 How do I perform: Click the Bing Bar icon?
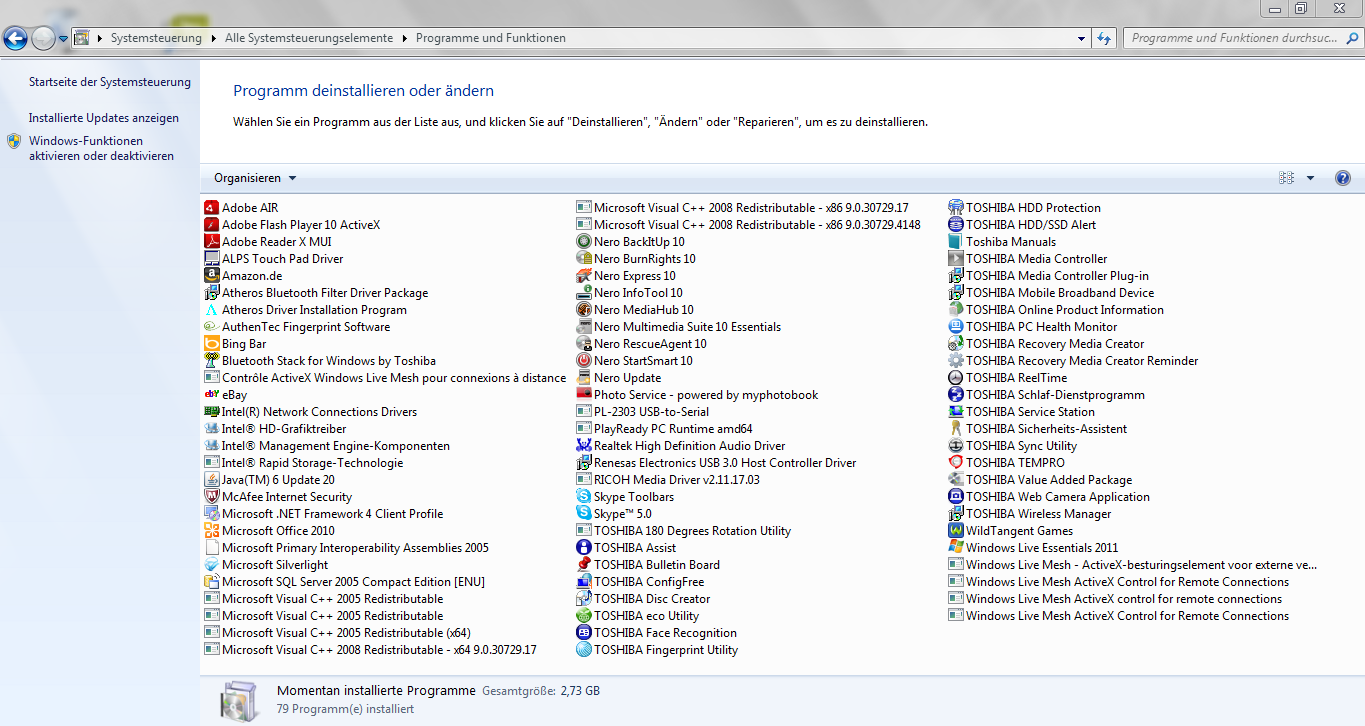212,344
